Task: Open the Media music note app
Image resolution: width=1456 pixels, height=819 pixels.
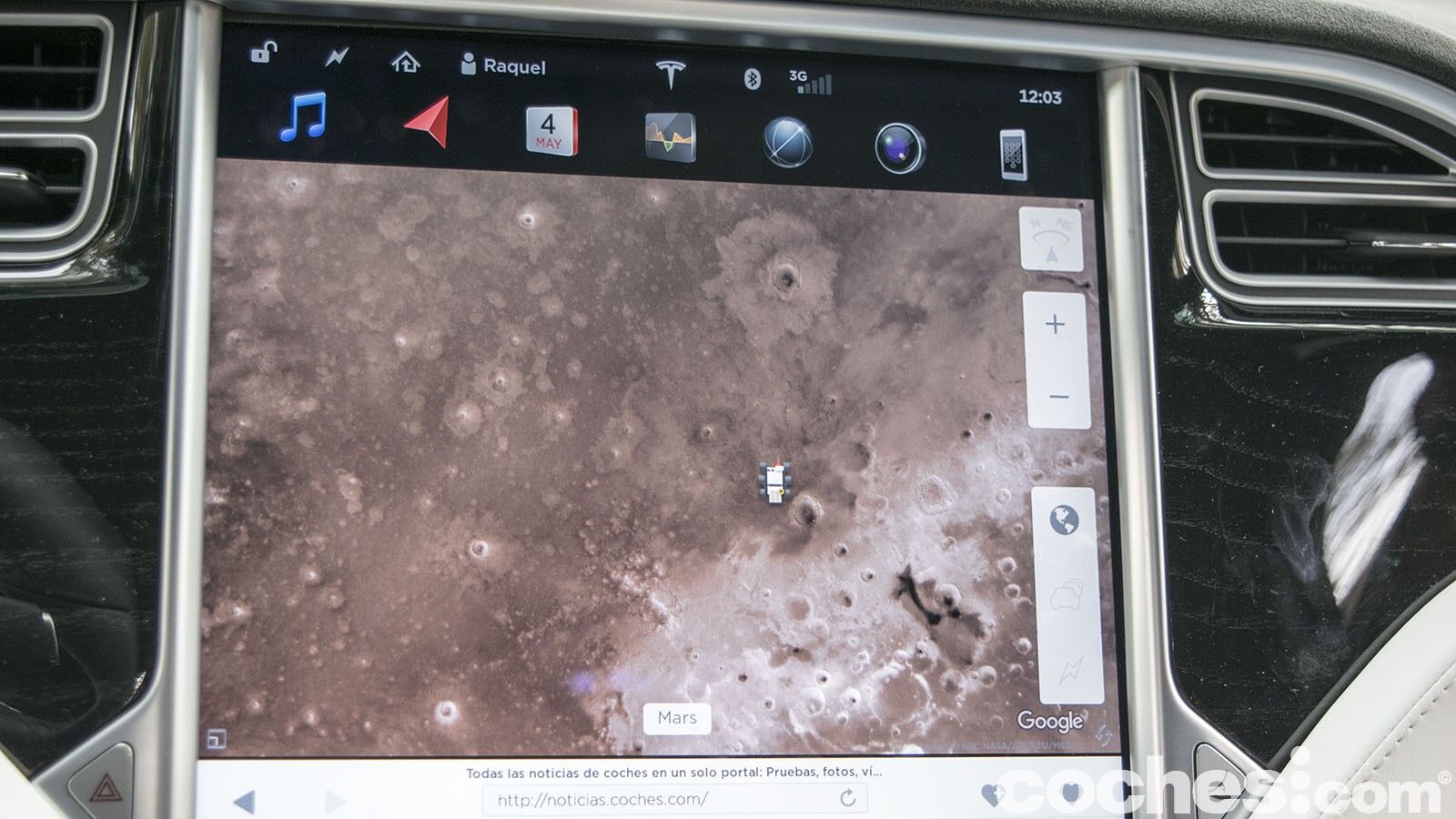Action: click(303, 116)
